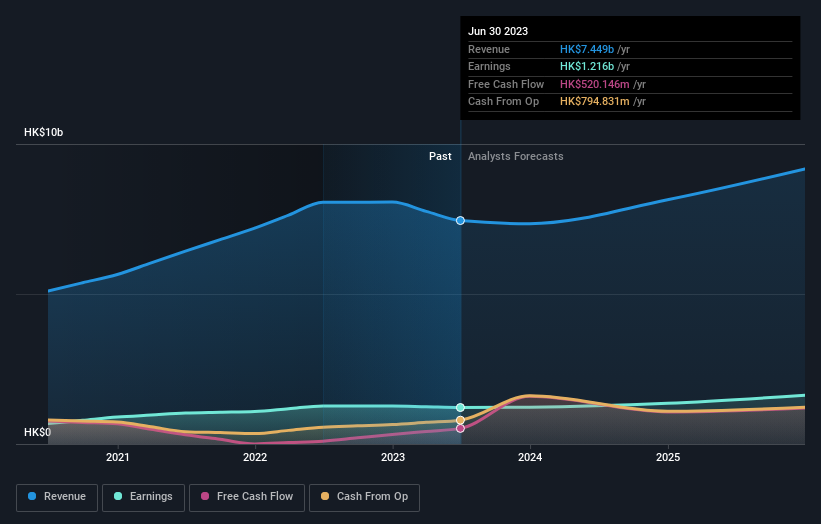Toggle the Free Cash Flow legend button

pyautogui.click(x=247, y=497)
